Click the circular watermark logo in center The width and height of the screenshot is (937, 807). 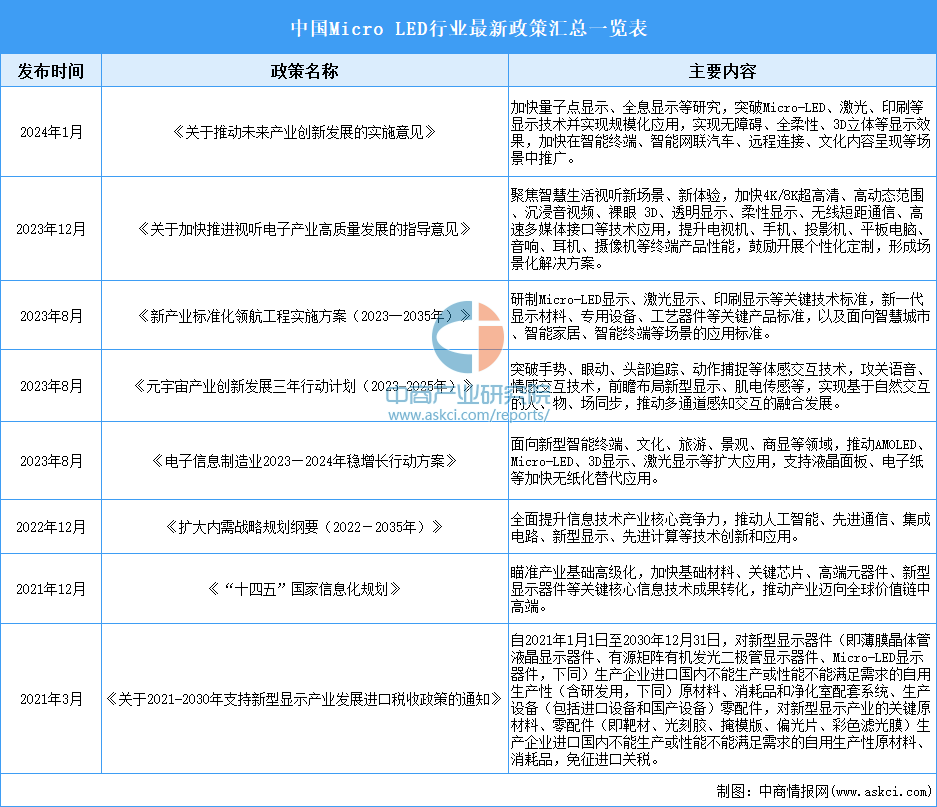point(468,337)
